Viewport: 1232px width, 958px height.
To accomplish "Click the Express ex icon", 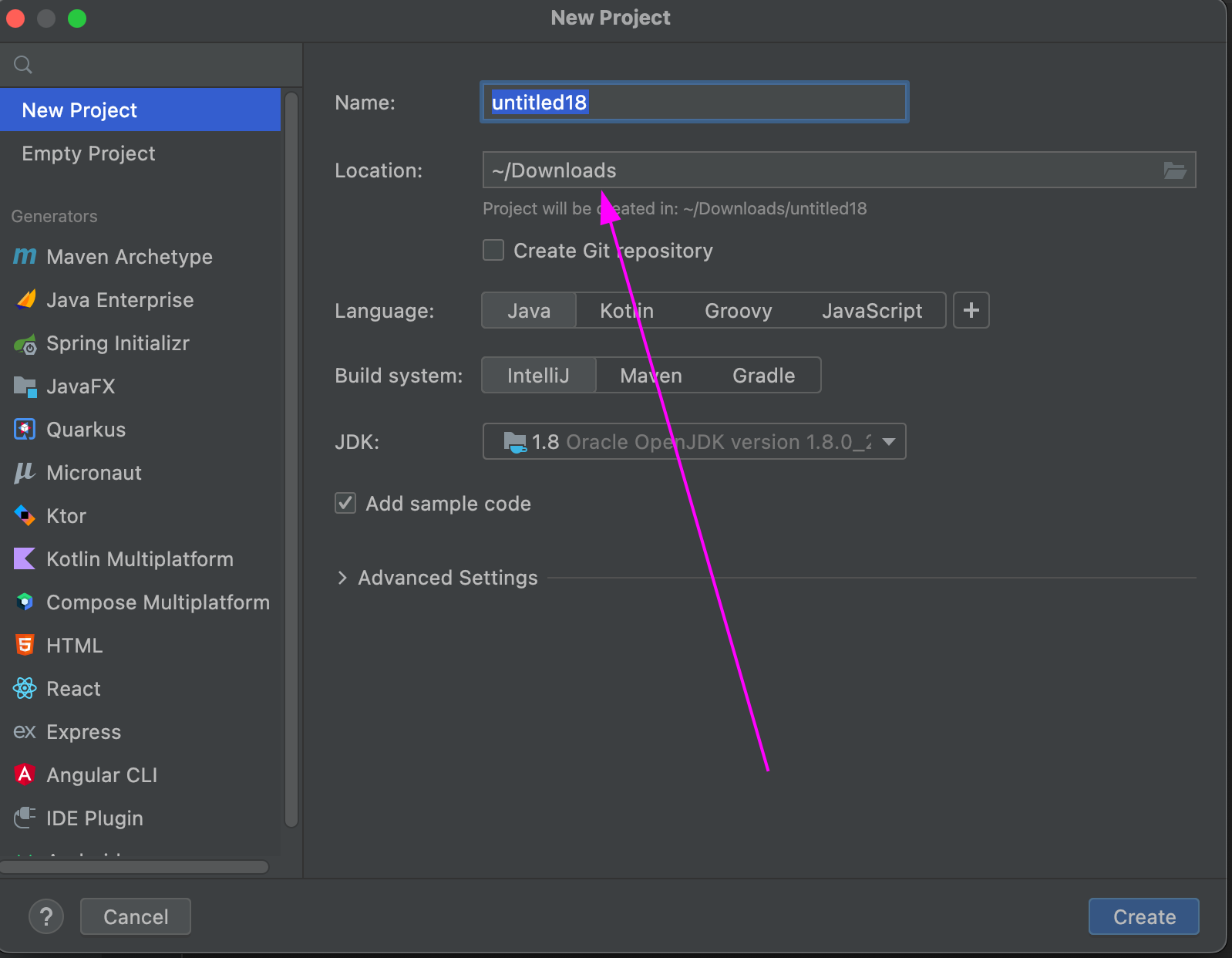I will coord(25,731).
